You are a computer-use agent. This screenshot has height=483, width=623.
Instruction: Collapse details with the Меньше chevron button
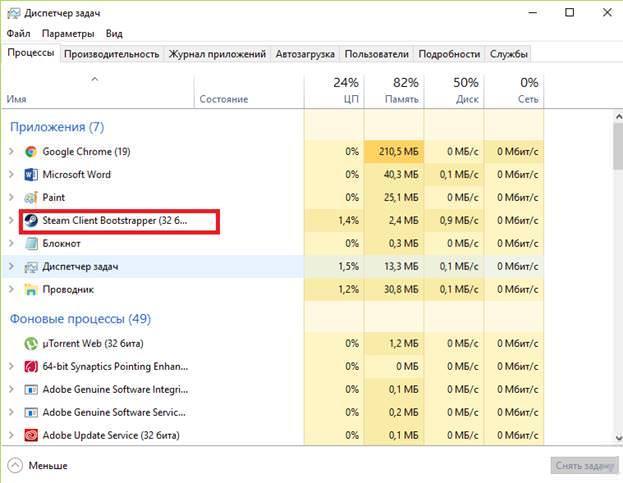point(15,466)
